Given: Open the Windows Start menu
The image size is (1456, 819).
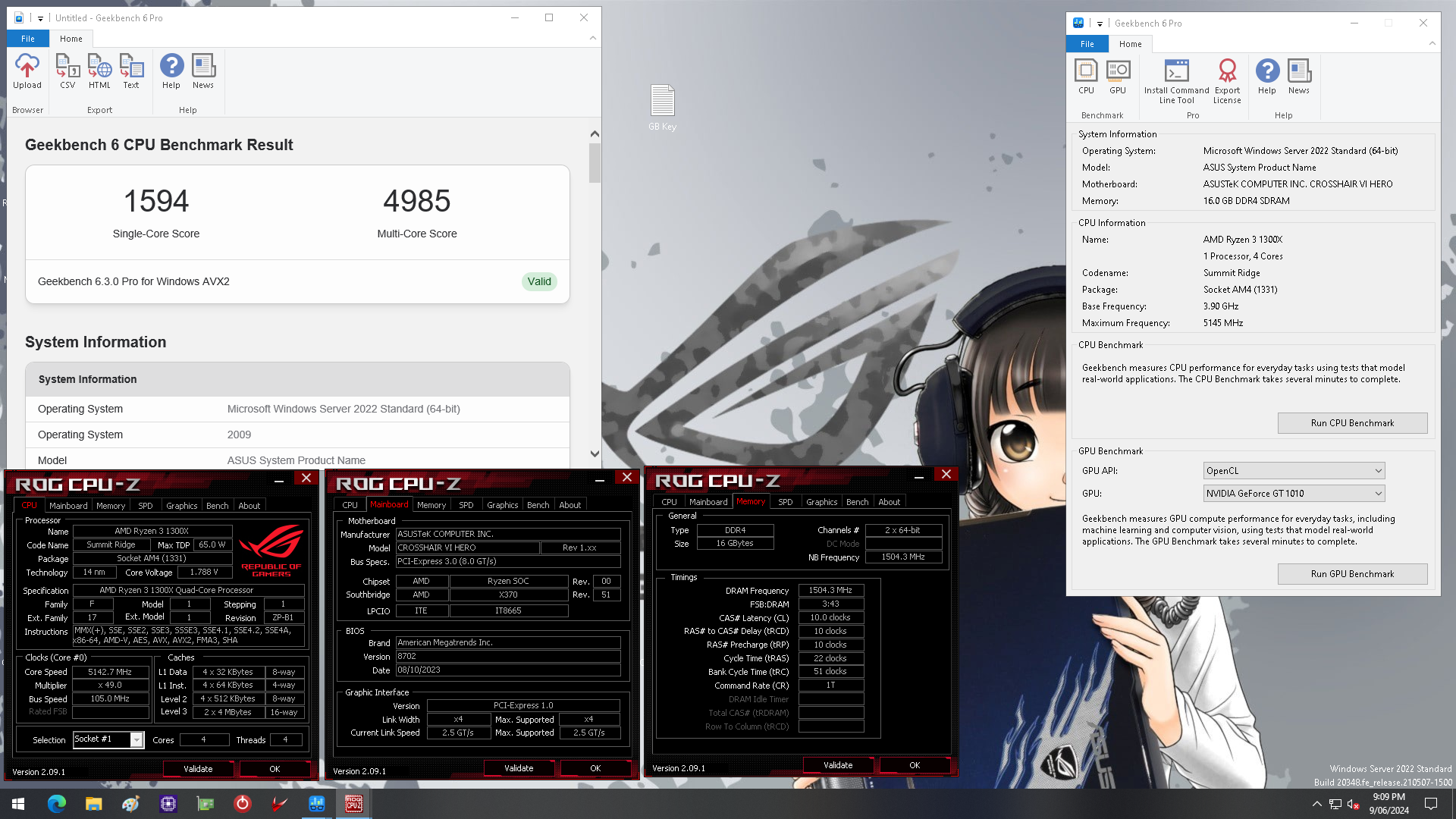Looking at the screenshot, I should [18, 804].
